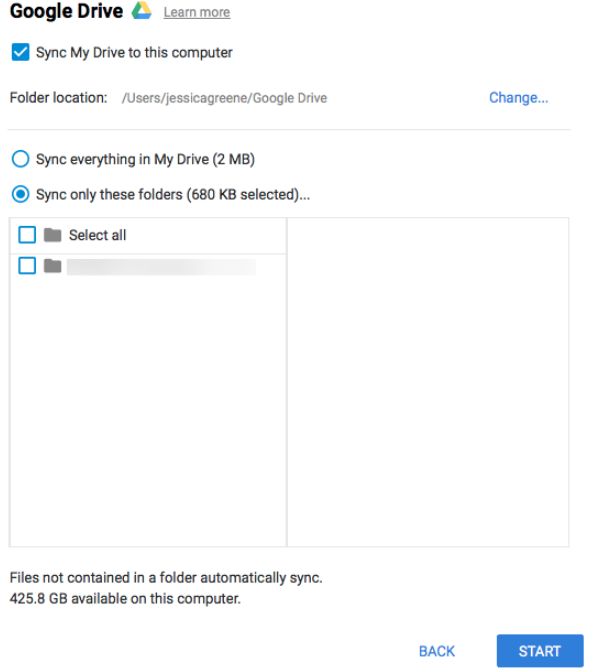The width and height of the screenshot is (605, 672).
Task: Select the blurred folder name row
Action: point(160,267)
